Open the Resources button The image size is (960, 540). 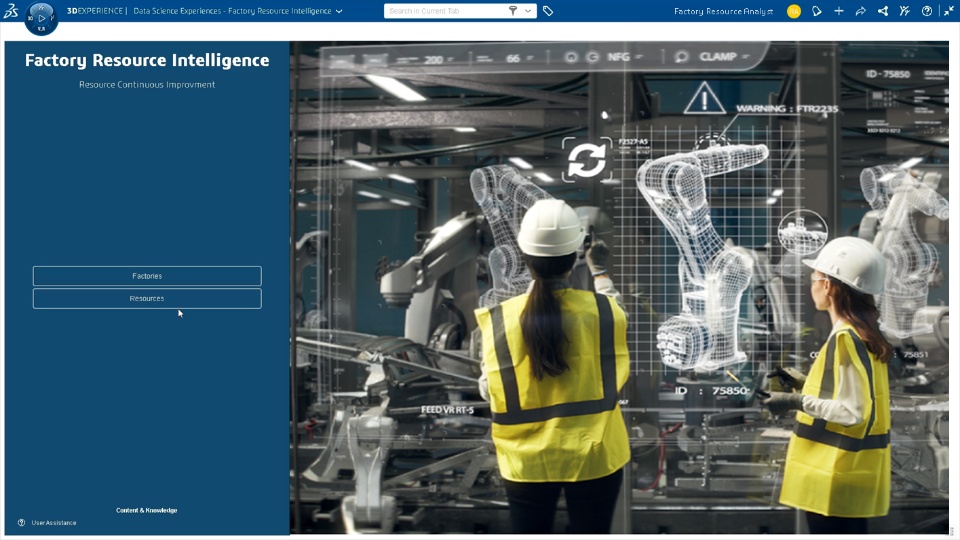tap(147, 299)
